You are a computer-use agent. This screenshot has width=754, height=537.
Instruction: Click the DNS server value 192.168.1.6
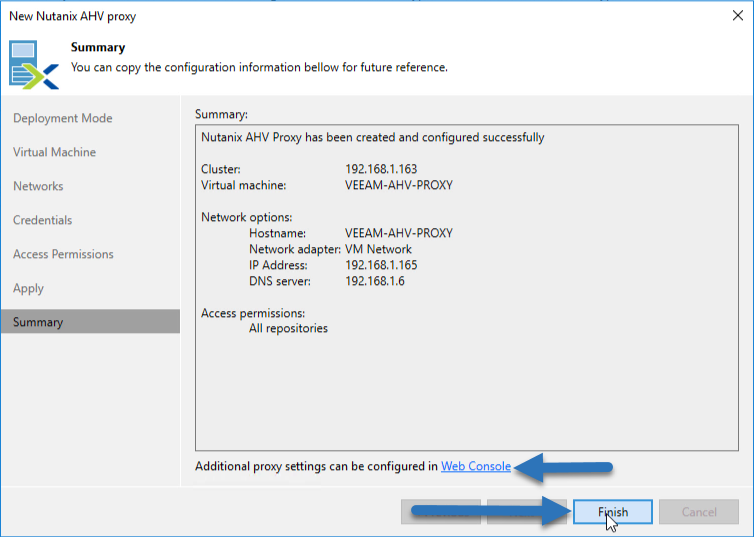pyautogui.click(x=375, y=281)
